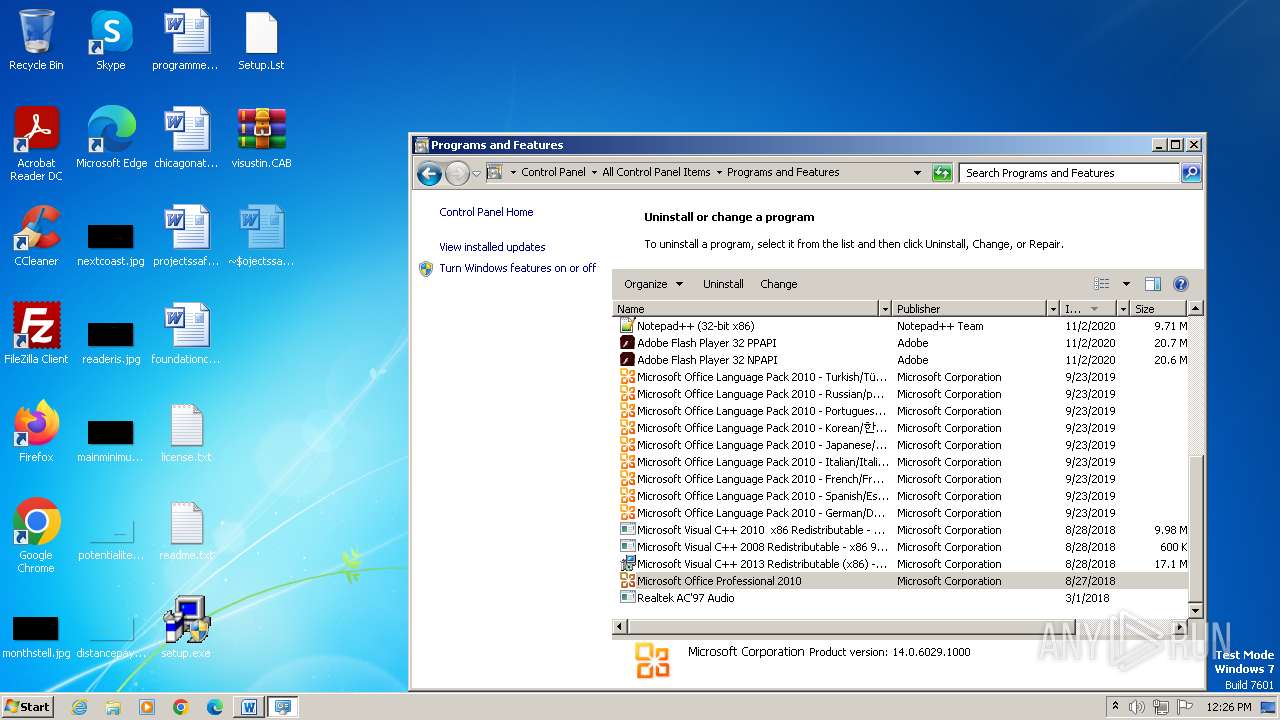The width and height of the screenshot is (1280, 720).
Task: Open the Word document taskbar button
Action: click(x=249, y=707)
